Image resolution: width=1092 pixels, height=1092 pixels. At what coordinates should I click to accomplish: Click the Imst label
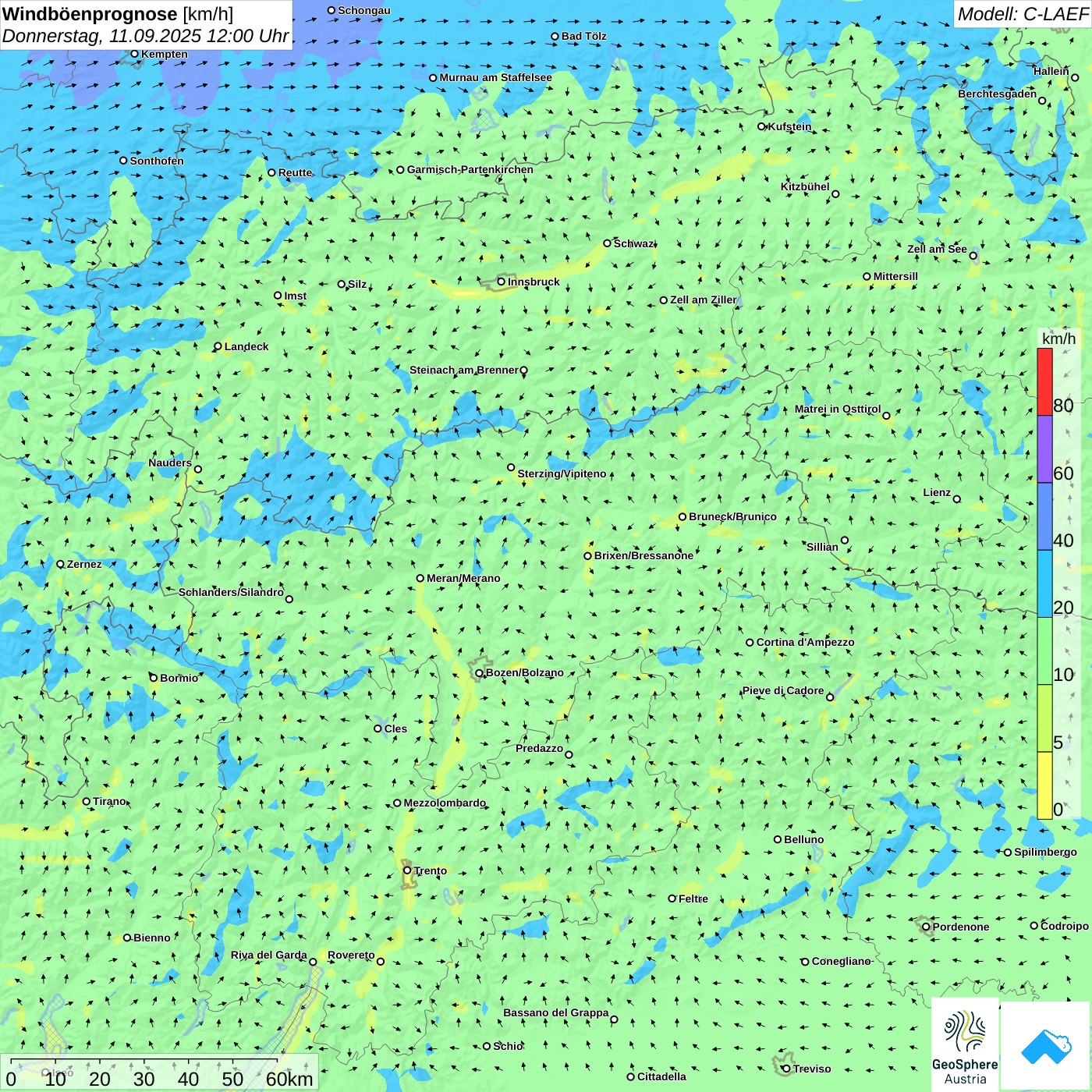coord(296,296)
